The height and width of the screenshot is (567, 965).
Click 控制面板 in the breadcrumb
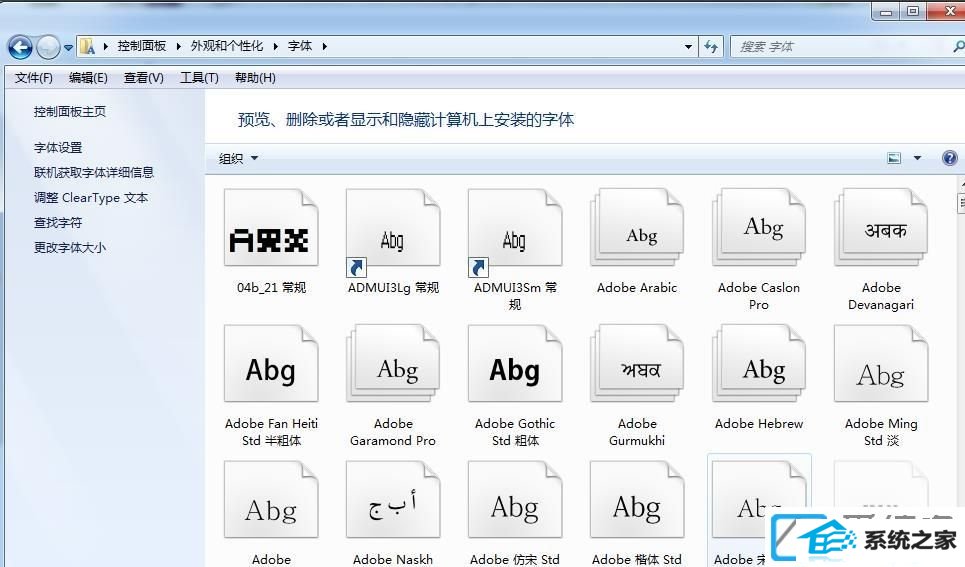click(142, 46)
